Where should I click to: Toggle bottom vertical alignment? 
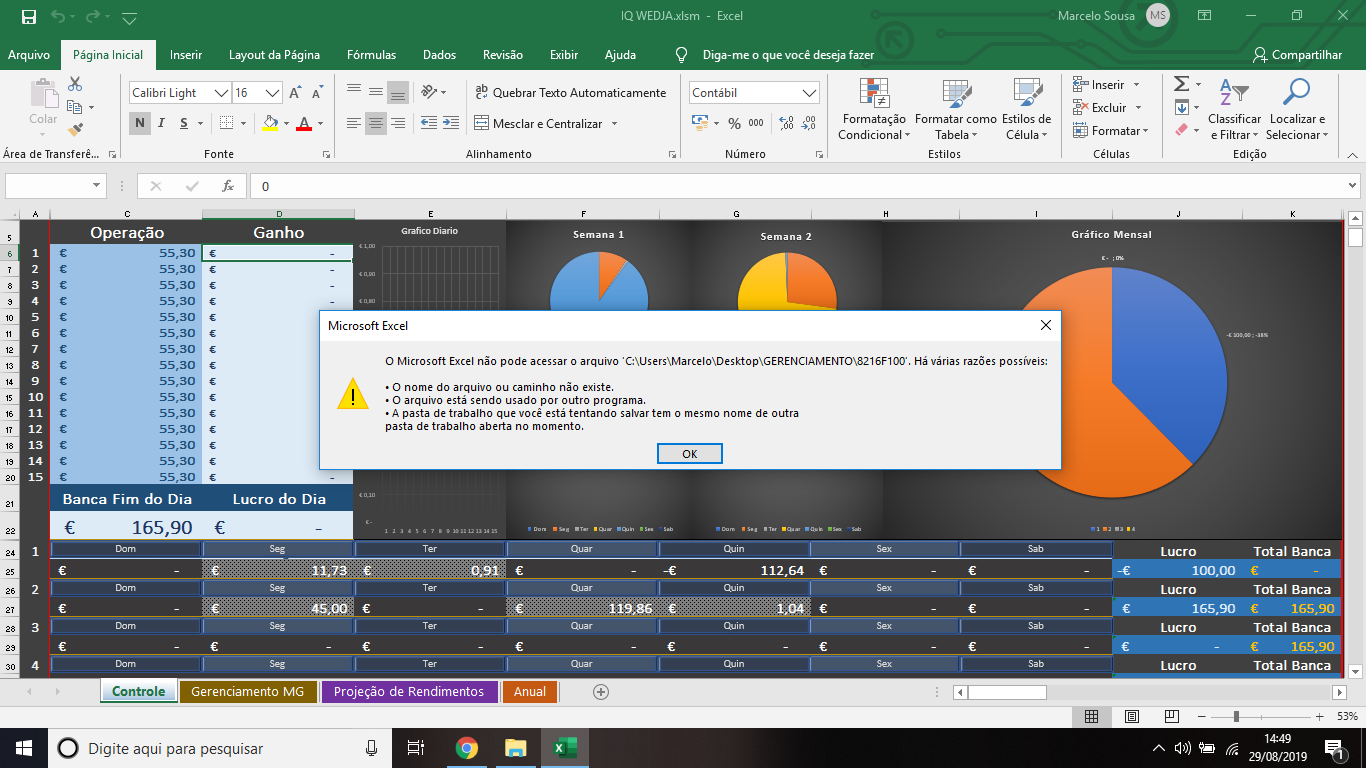click(398, 92)
